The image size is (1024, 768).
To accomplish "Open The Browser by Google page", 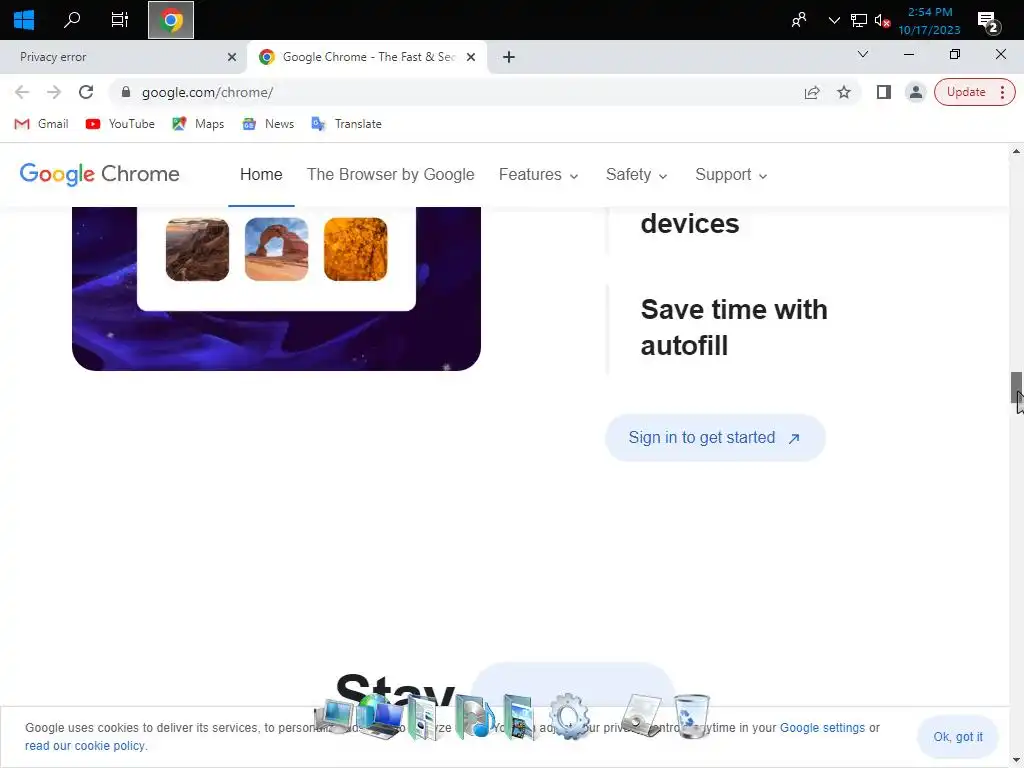I will coord(391,174).
